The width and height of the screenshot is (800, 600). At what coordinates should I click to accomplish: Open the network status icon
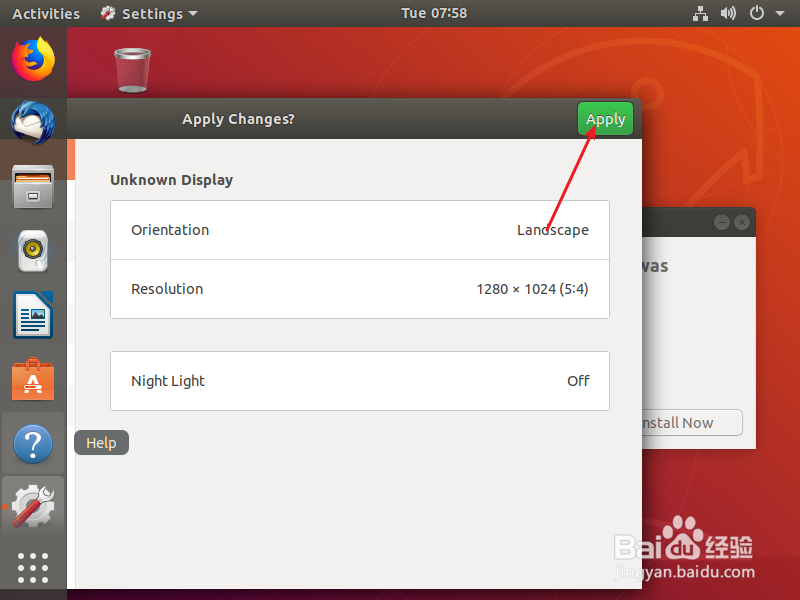700,13
